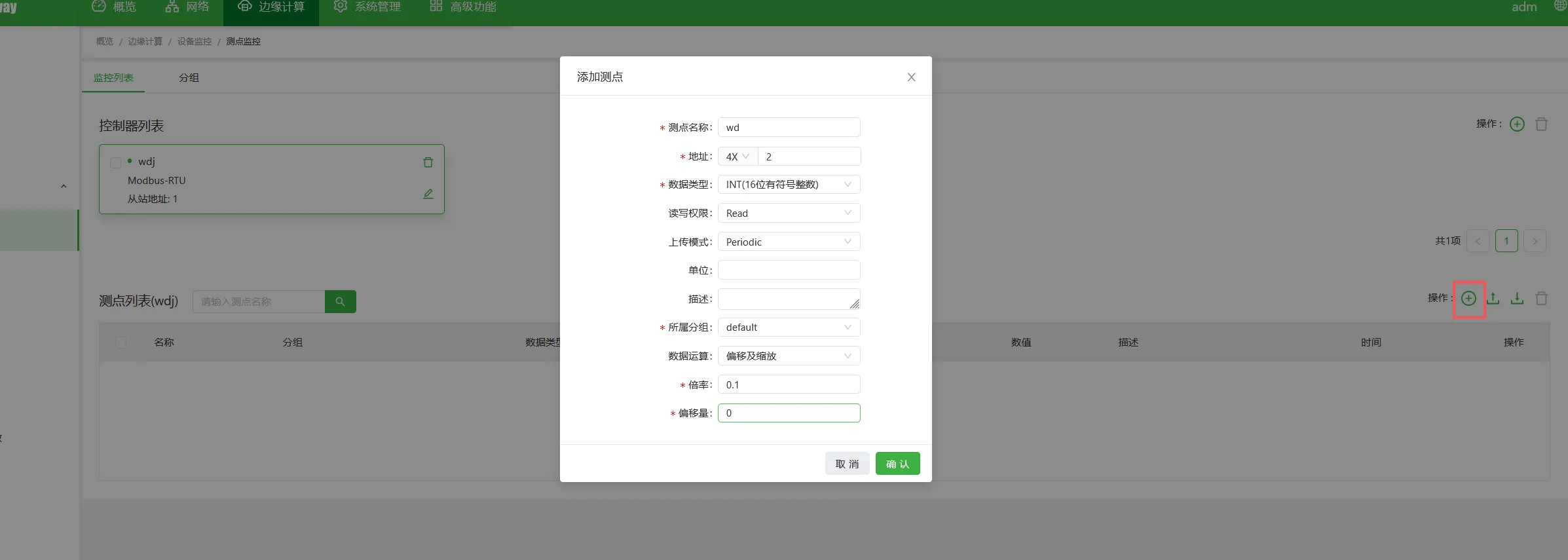Click the add controller plus icon
1568x560 pixels.
click(x=1517, y=124)
